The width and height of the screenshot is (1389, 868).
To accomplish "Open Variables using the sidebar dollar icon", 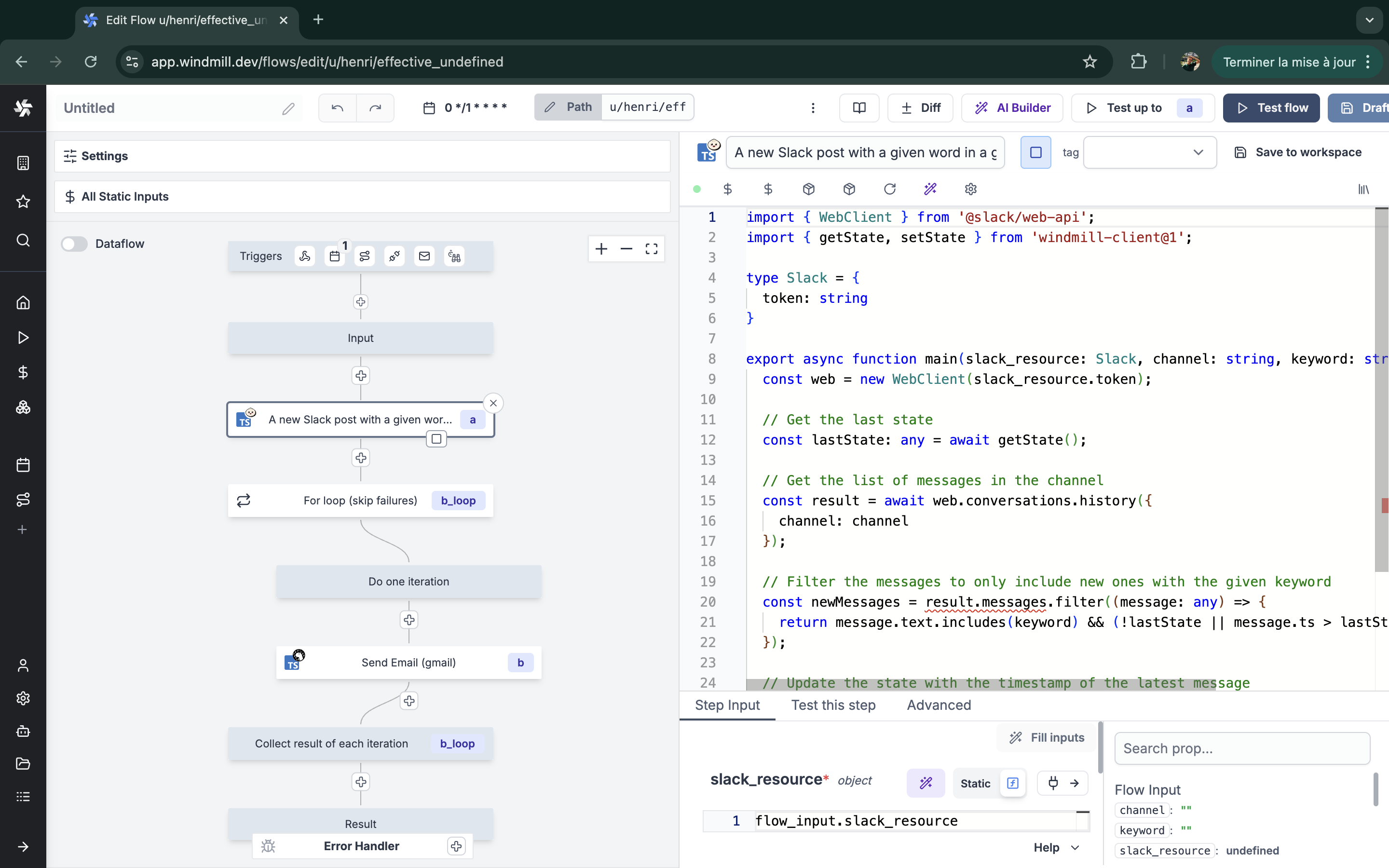I will [x=23, y=373].
